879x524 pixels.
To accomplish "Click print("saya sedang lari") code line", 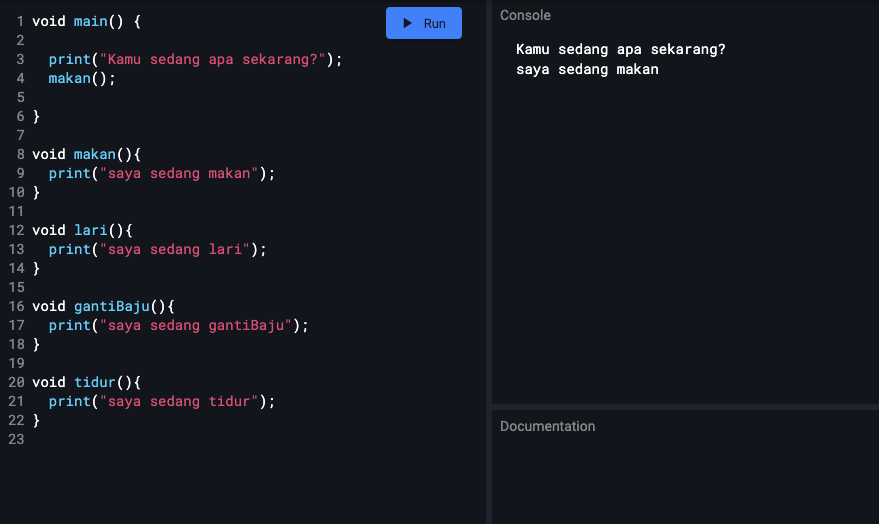I will point(158,249).
